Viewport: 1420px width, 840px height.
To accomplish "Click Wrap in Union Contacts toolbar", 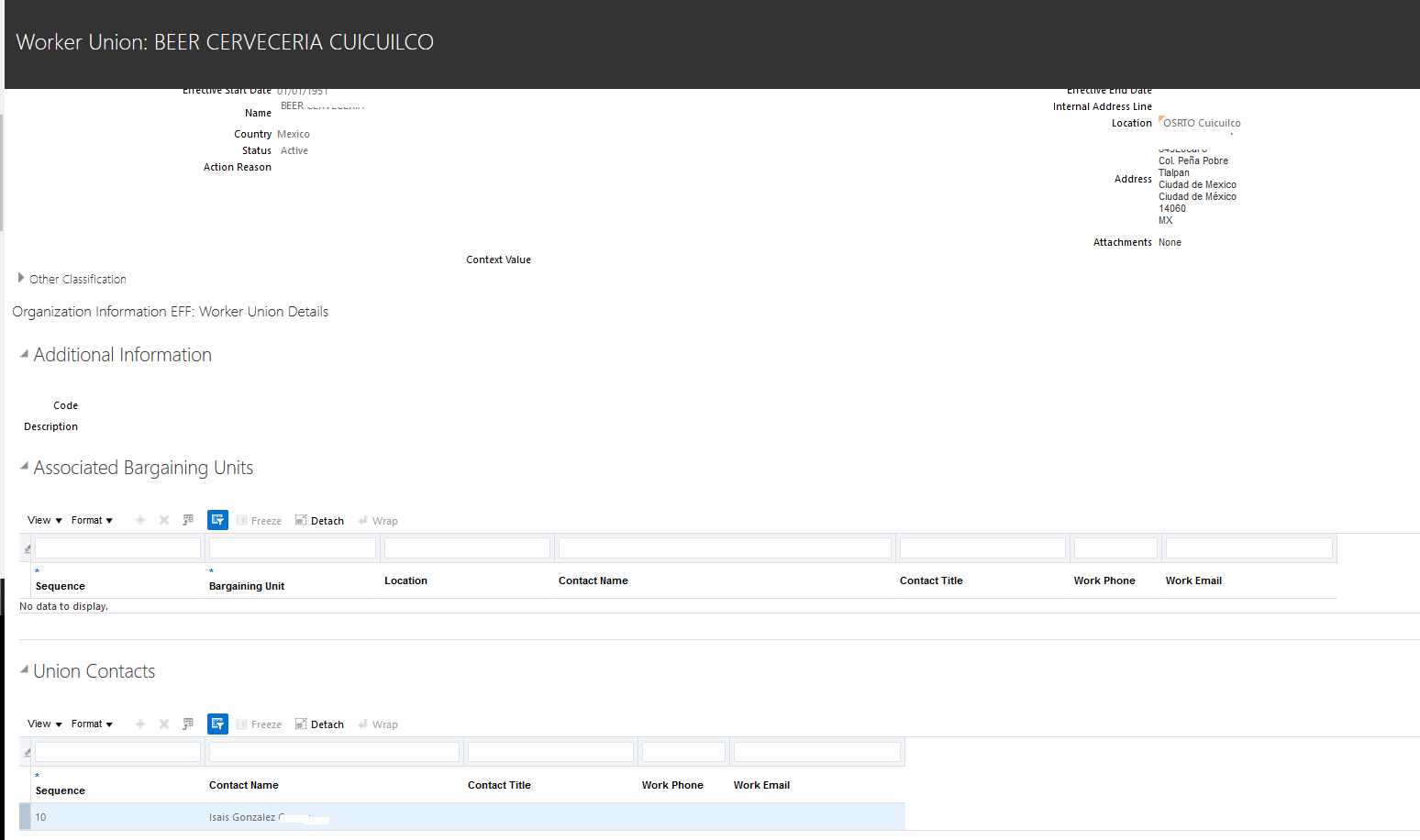I will coord(378,724).
